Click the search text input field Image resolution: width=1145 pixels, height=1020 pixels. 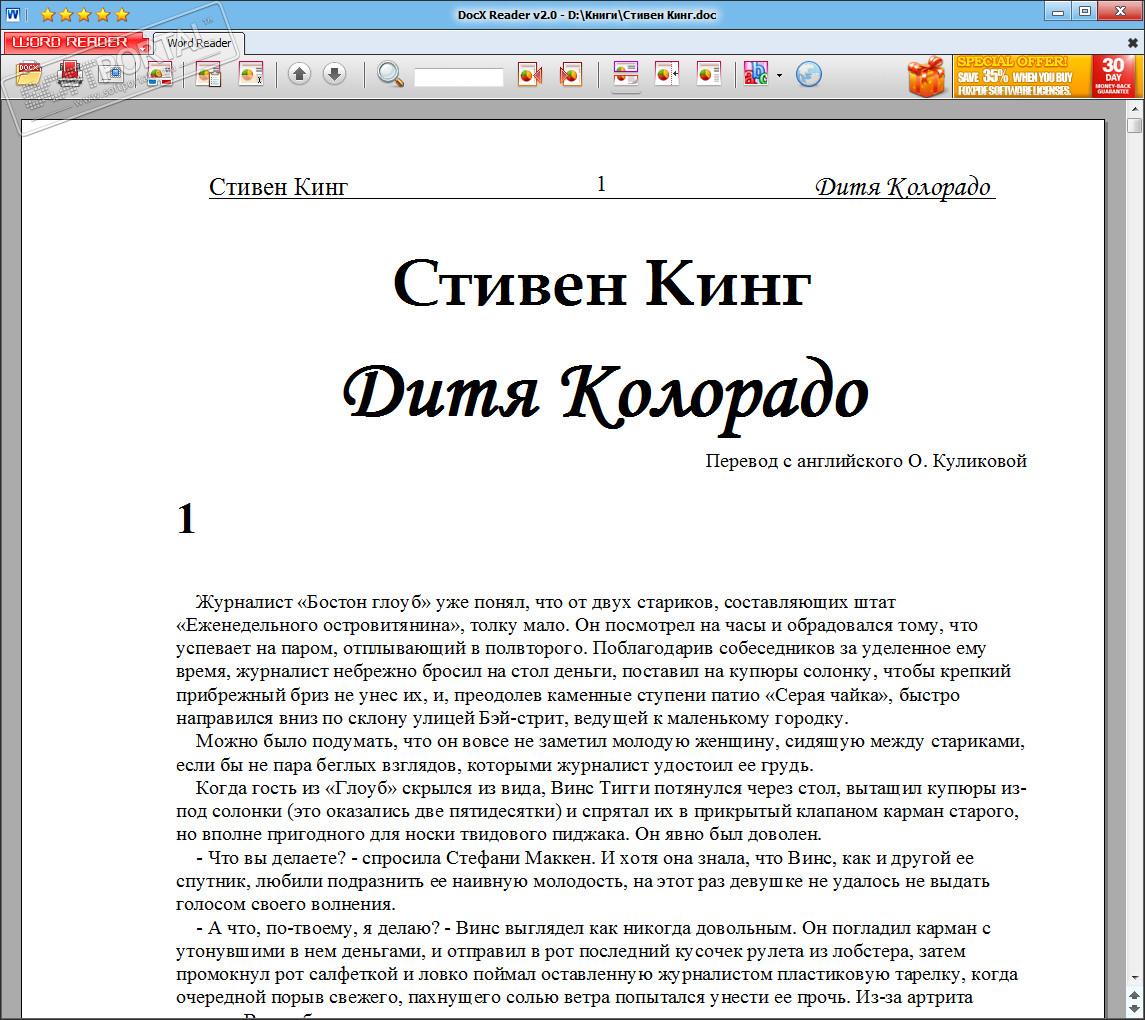(459, 76)
